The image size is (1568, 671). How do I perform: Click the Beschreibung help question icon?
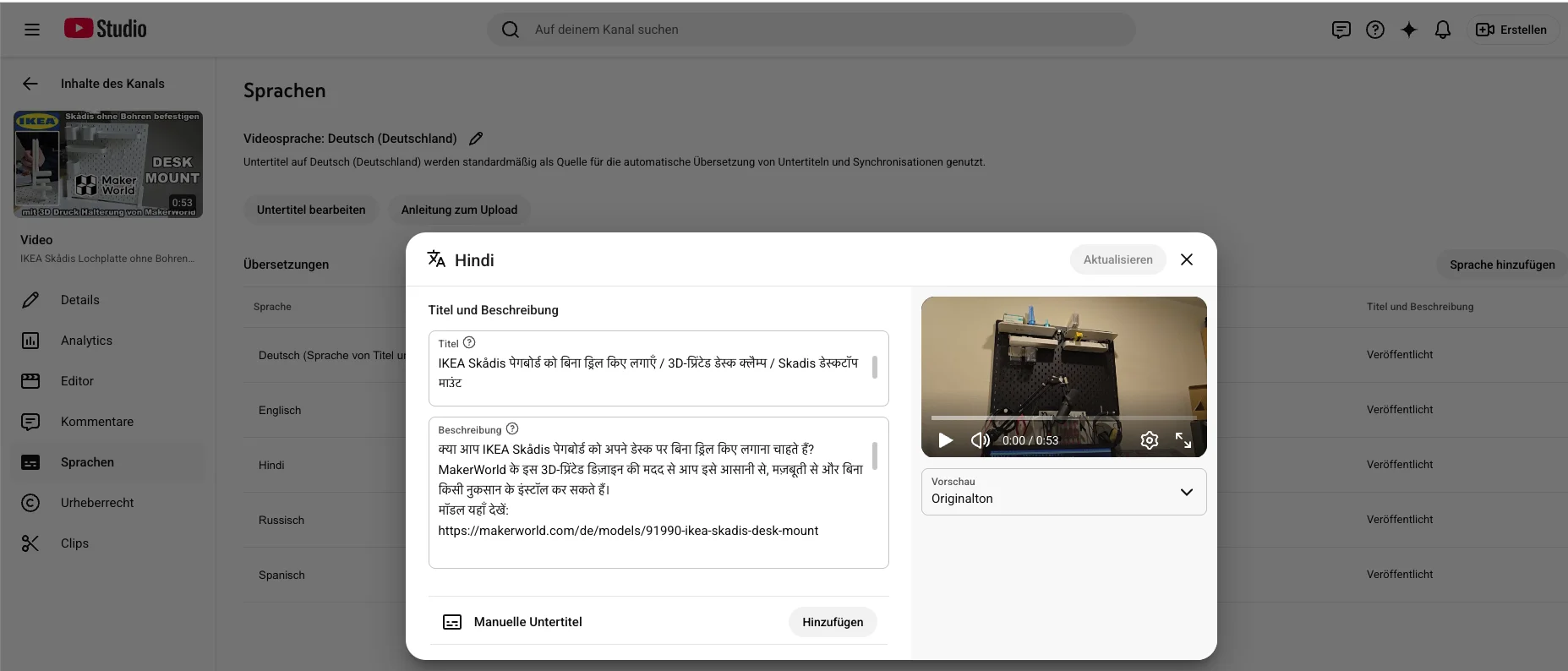(512, 428)
